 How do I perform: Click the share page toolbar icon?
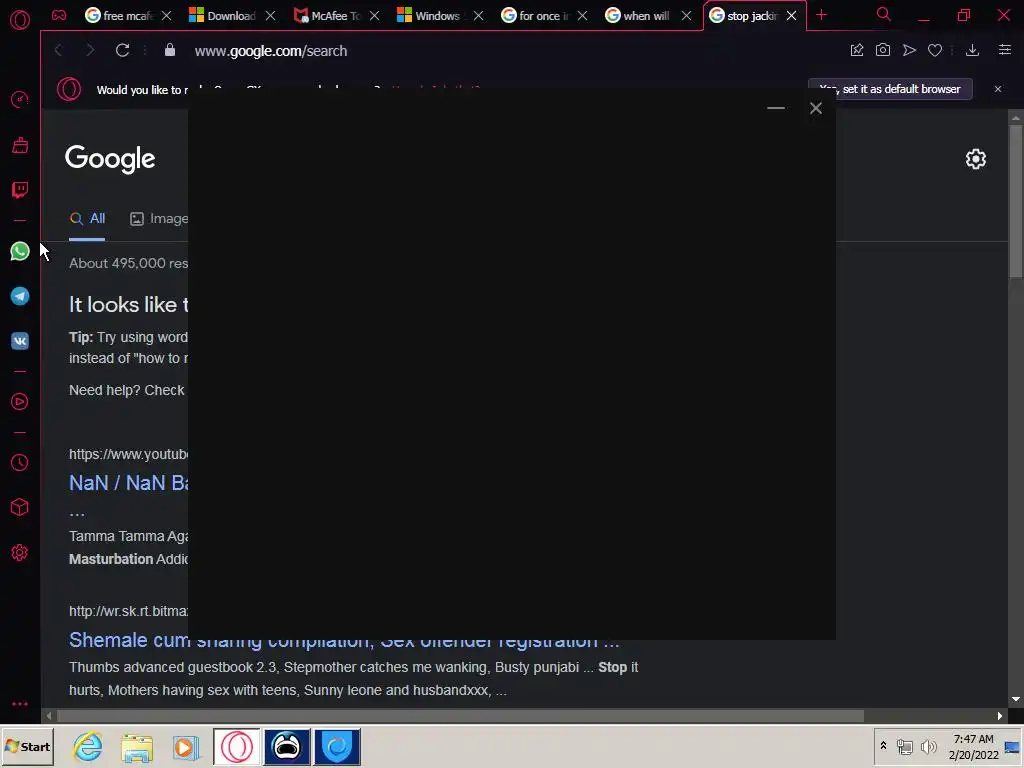point(857,50)
